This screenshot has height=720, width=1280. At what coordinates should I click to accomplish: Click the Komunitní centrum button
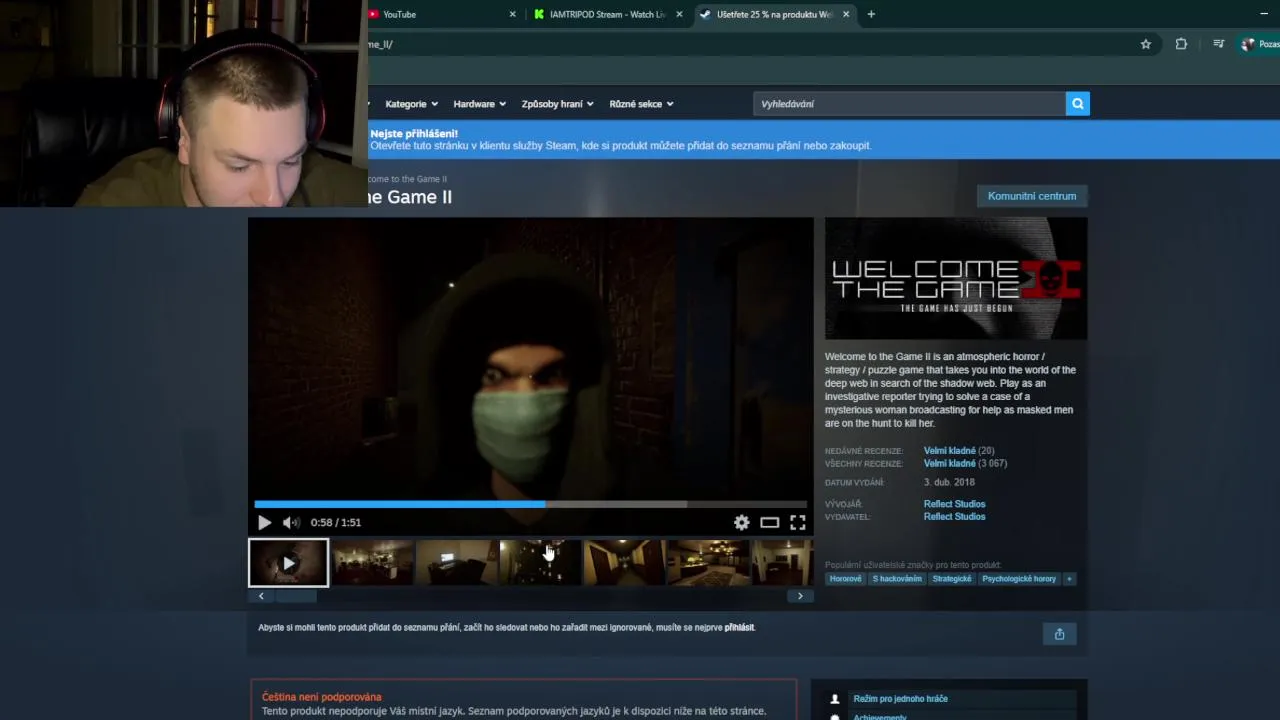[x=1032, y=196]
